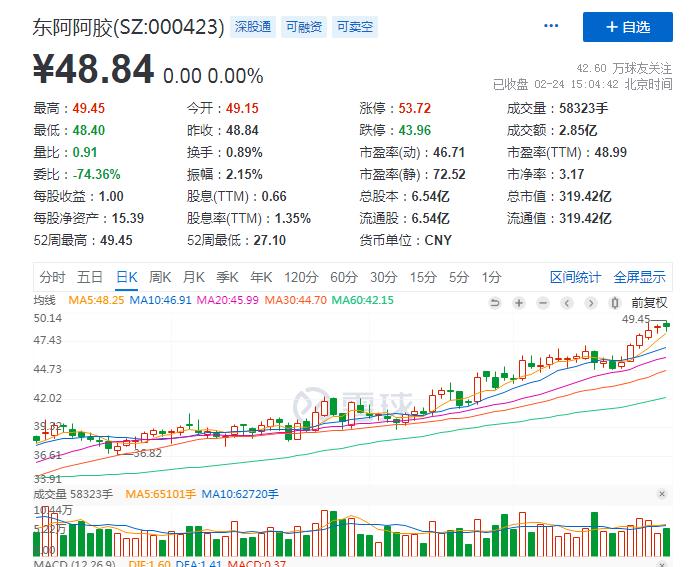Switch to the 60分 chart tab
This screenshot has width=691, height=567.
[344, 277]
